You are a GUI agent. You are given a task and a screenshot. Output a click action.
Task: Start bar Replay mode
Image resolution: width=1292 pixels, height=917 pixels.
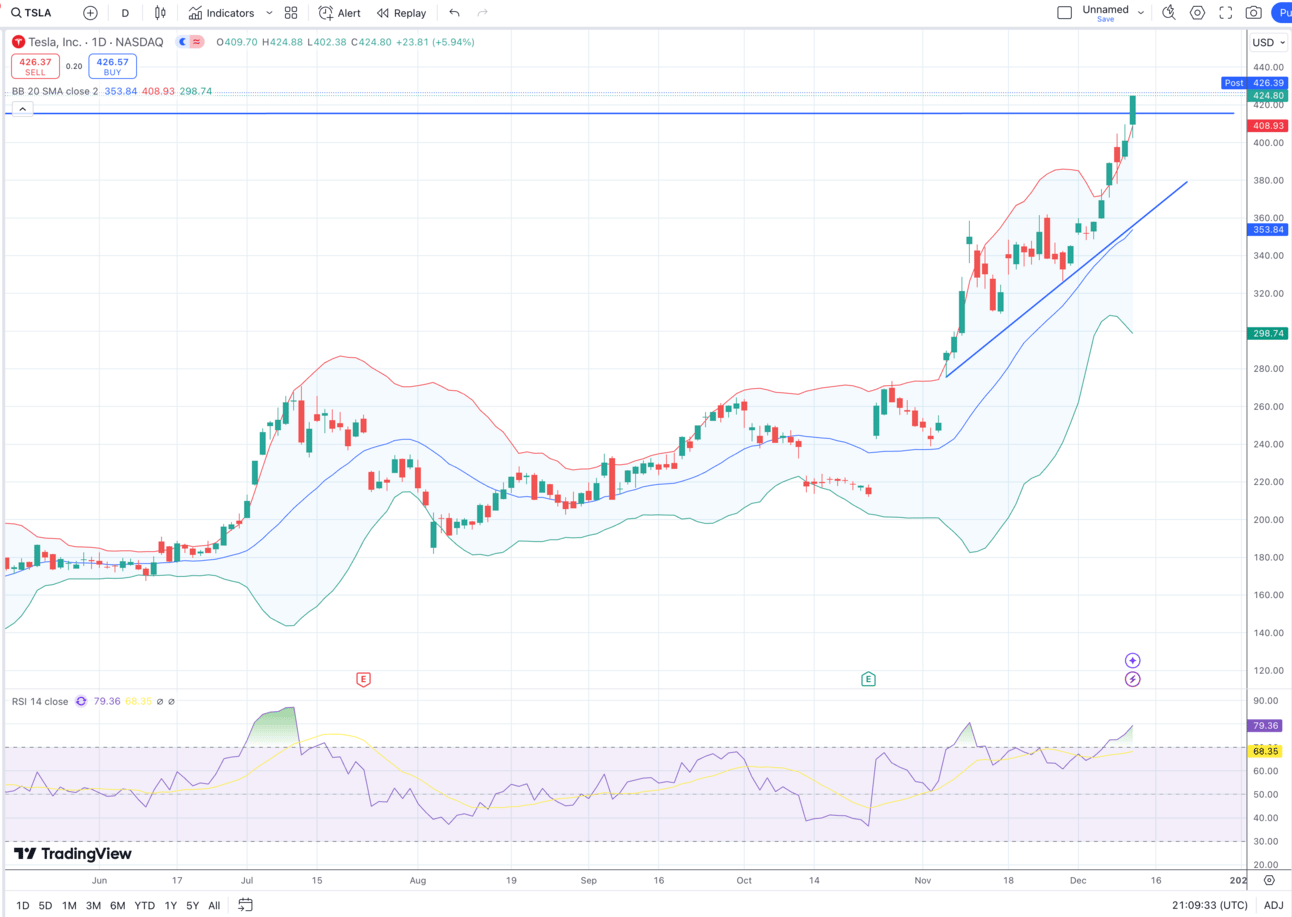click(x=401, y=13)
